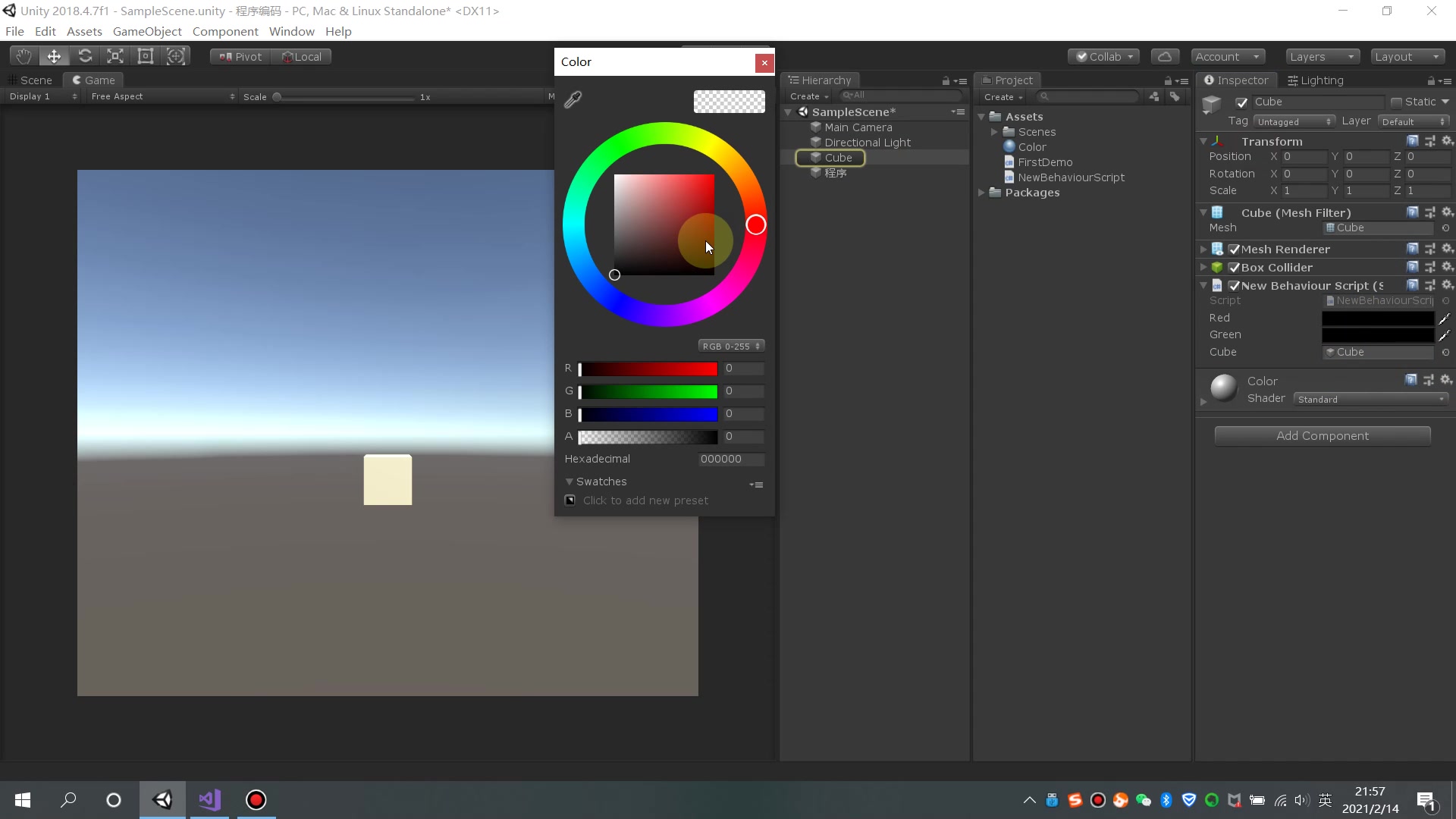Change the Layout using its dropdown
1456x819 pixels.
click(x=1407, y=55)
